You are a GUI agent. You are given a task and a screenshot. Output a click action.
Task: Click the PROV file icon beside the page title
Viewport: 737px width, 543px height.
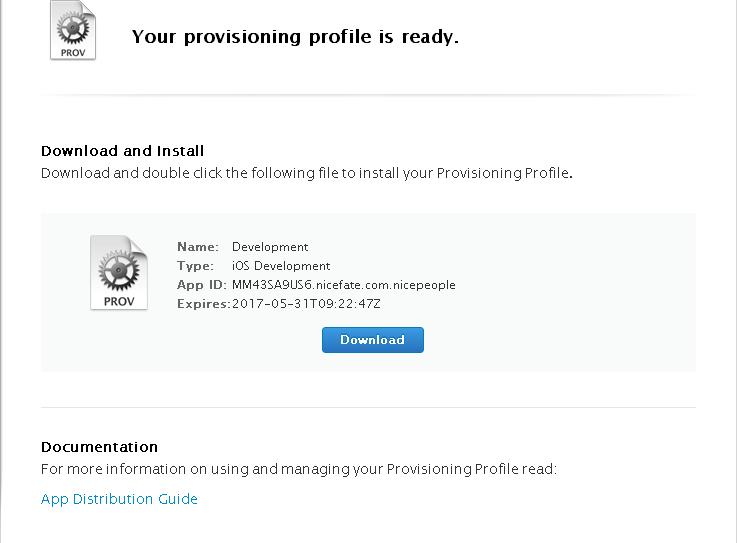click(x=73, y=30)
